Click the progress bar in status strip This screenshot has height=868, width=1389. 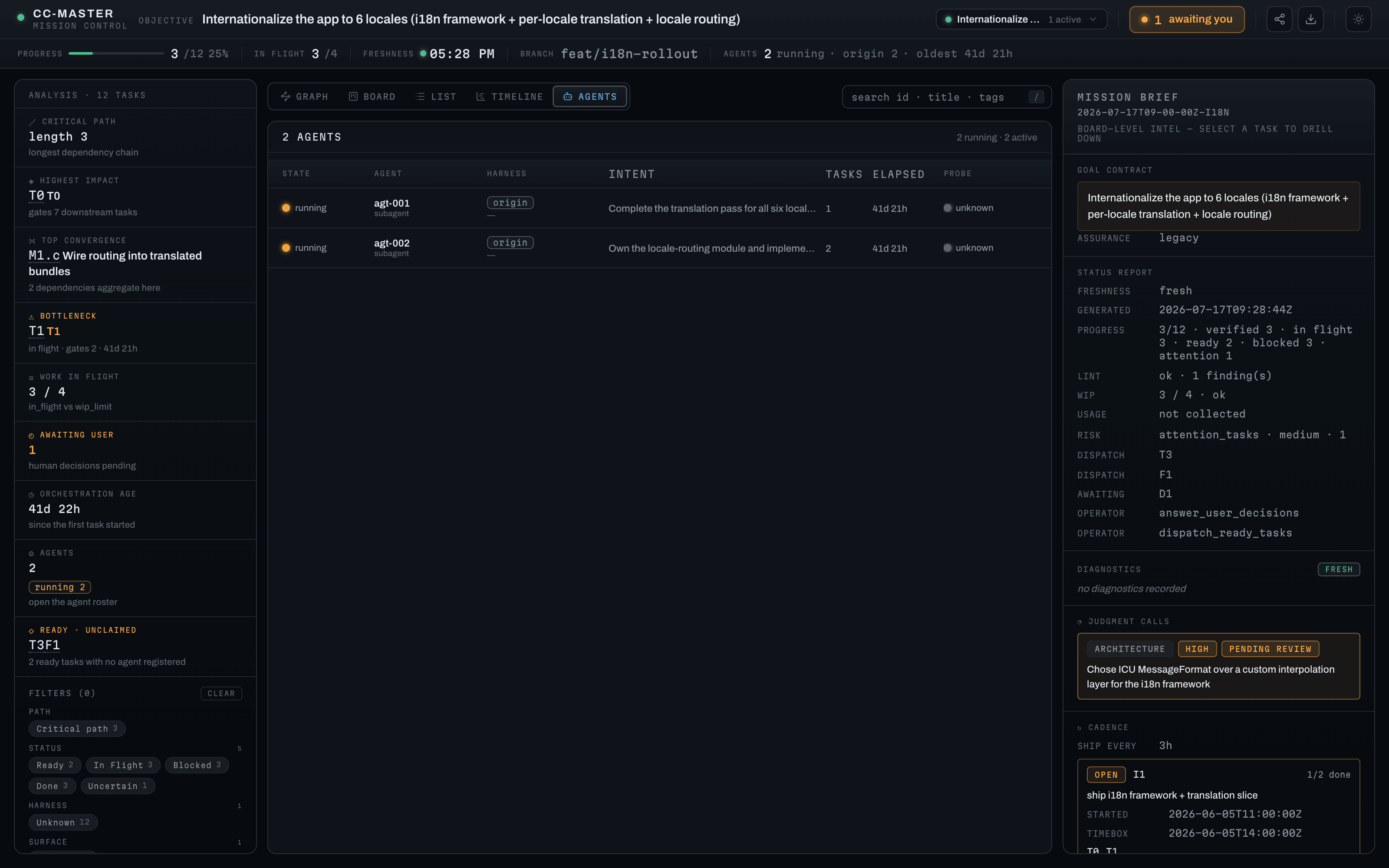coord(116,53)
